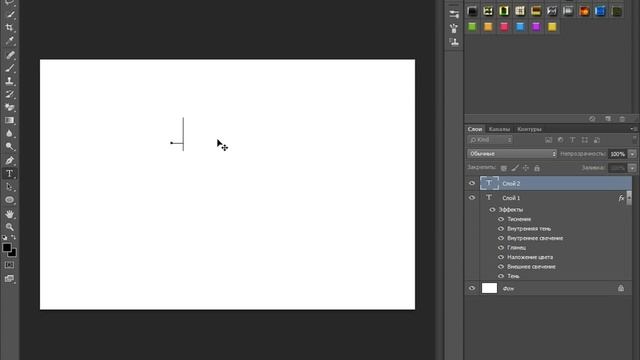Select the Pen tool
The image size is (640, 360).
10,160
